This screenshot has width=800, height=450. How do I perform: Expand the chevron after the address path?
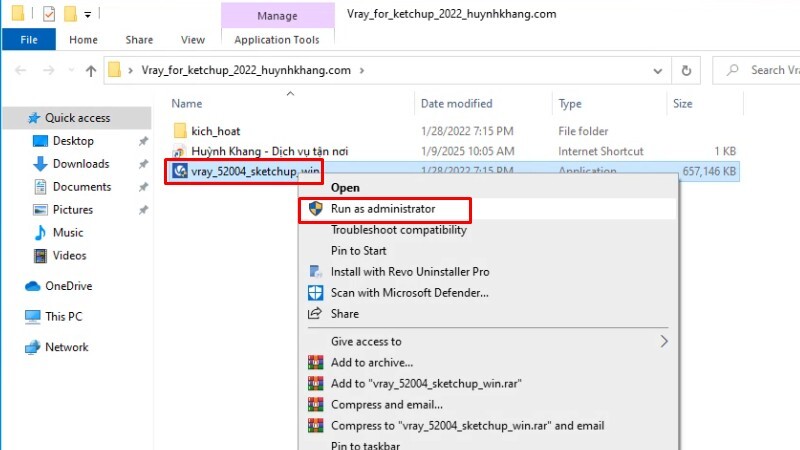pyautogui.click(x=362, y=70)
